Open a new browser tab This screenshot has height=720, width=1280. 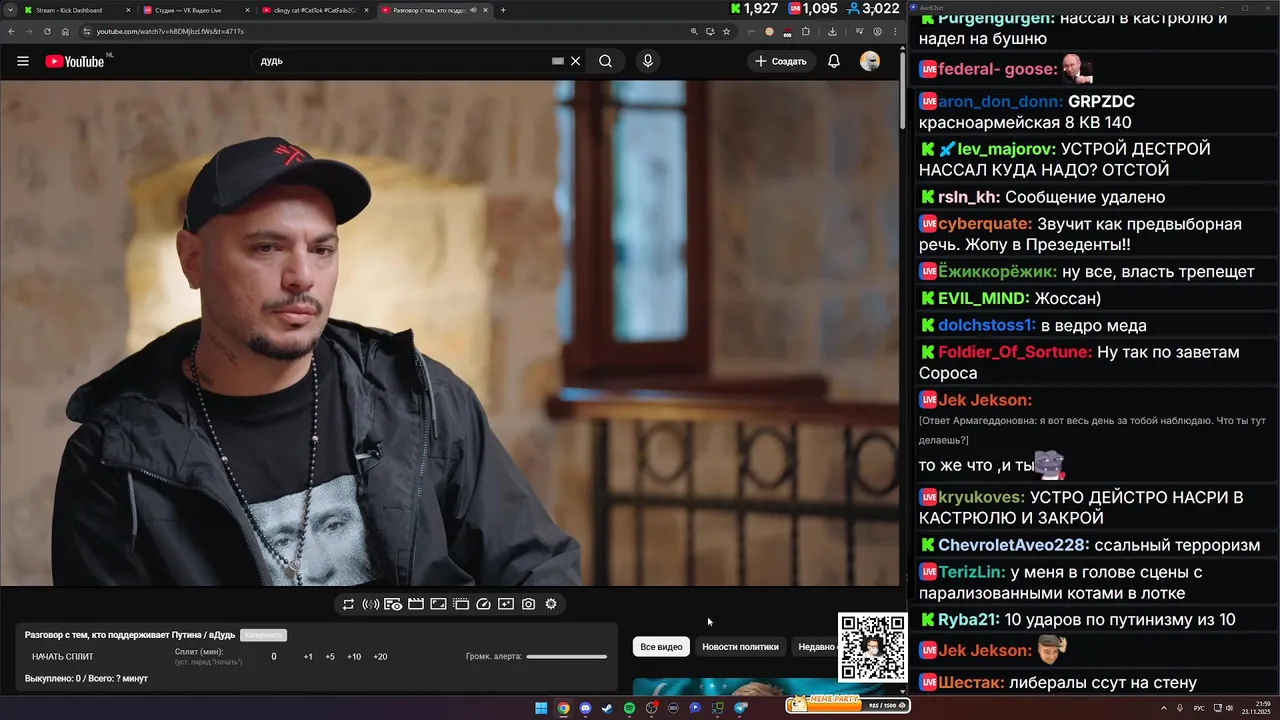click(503, 10)
